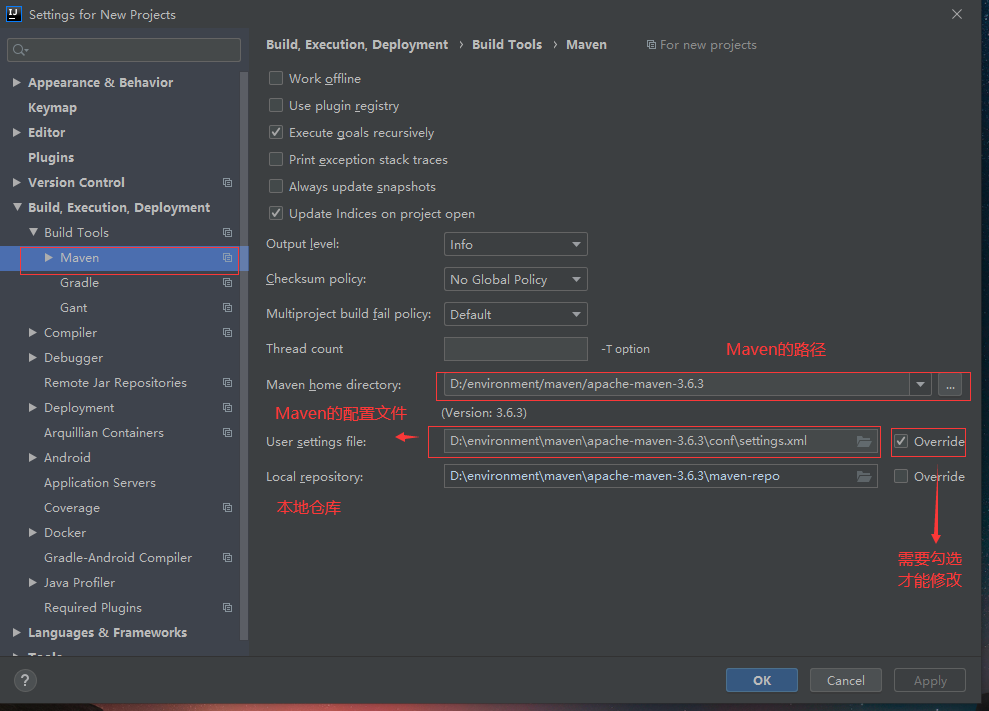This screenshot has height=711, width=989.
Task: Click the IntelliJ IDEA logo in title bar
Action: click(x=13, y=14)
